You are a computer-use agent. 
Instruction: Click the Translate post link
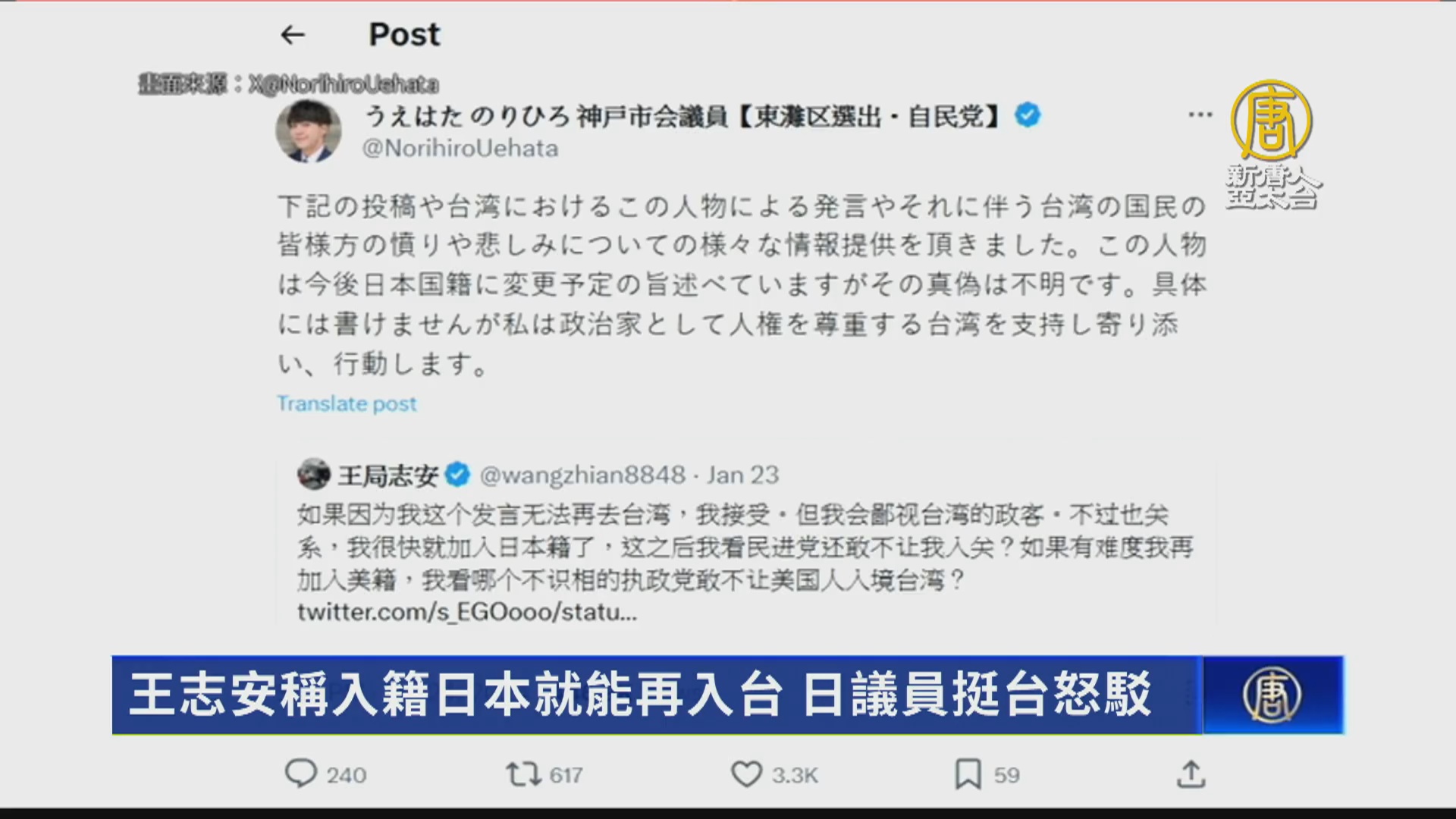point(347,403)
